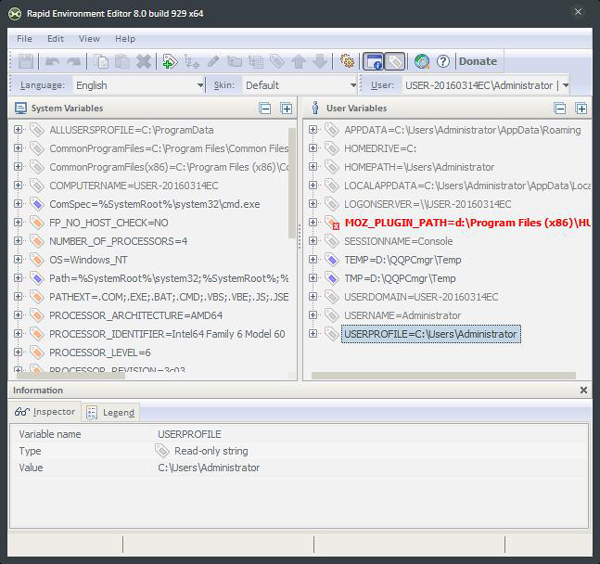Collapse all System Variables with minus icon
600x564 pixels.
click(265, 108)
